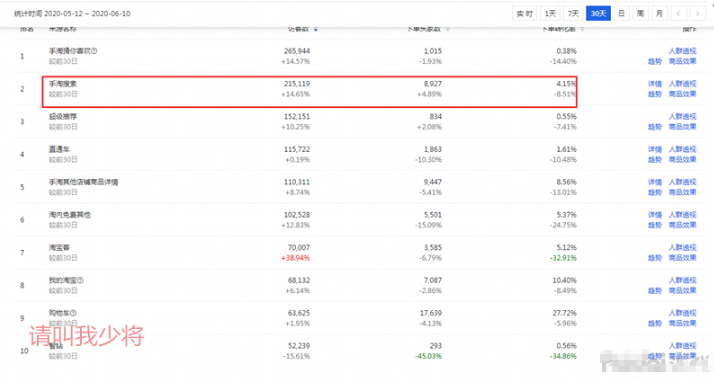Open 人群透视 for 手淘猜你喜欢
This screenshot has width=714, height=385.
click(682, 51)
